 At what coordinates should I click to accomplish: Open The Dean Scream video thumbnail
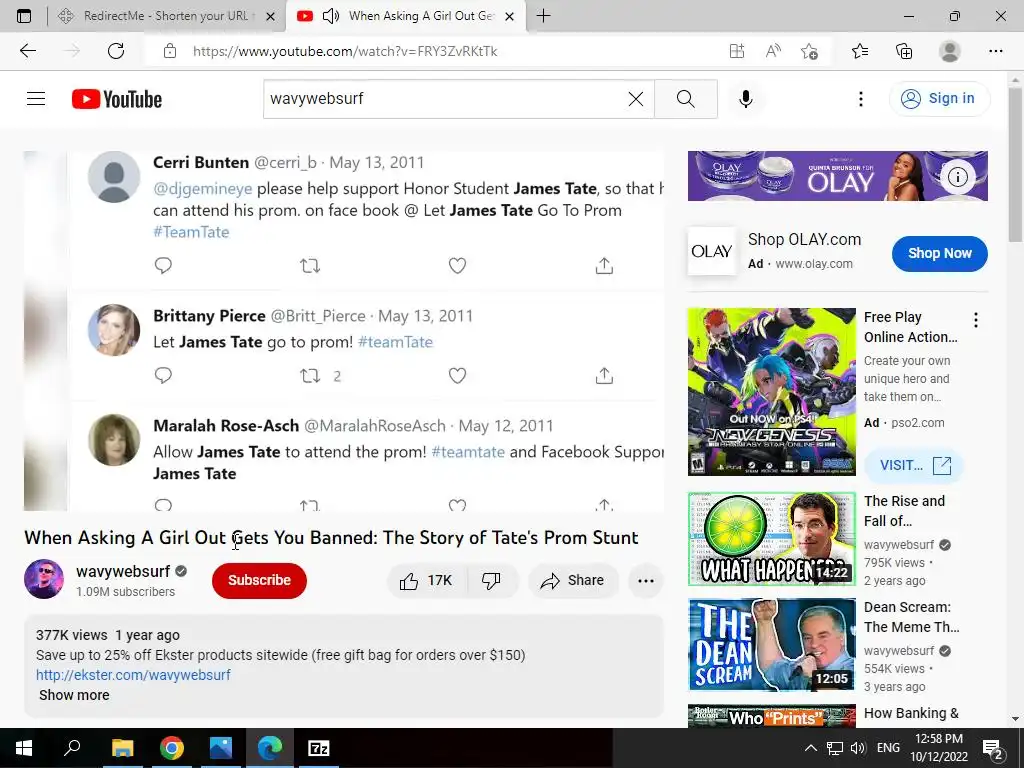point(771,645)
